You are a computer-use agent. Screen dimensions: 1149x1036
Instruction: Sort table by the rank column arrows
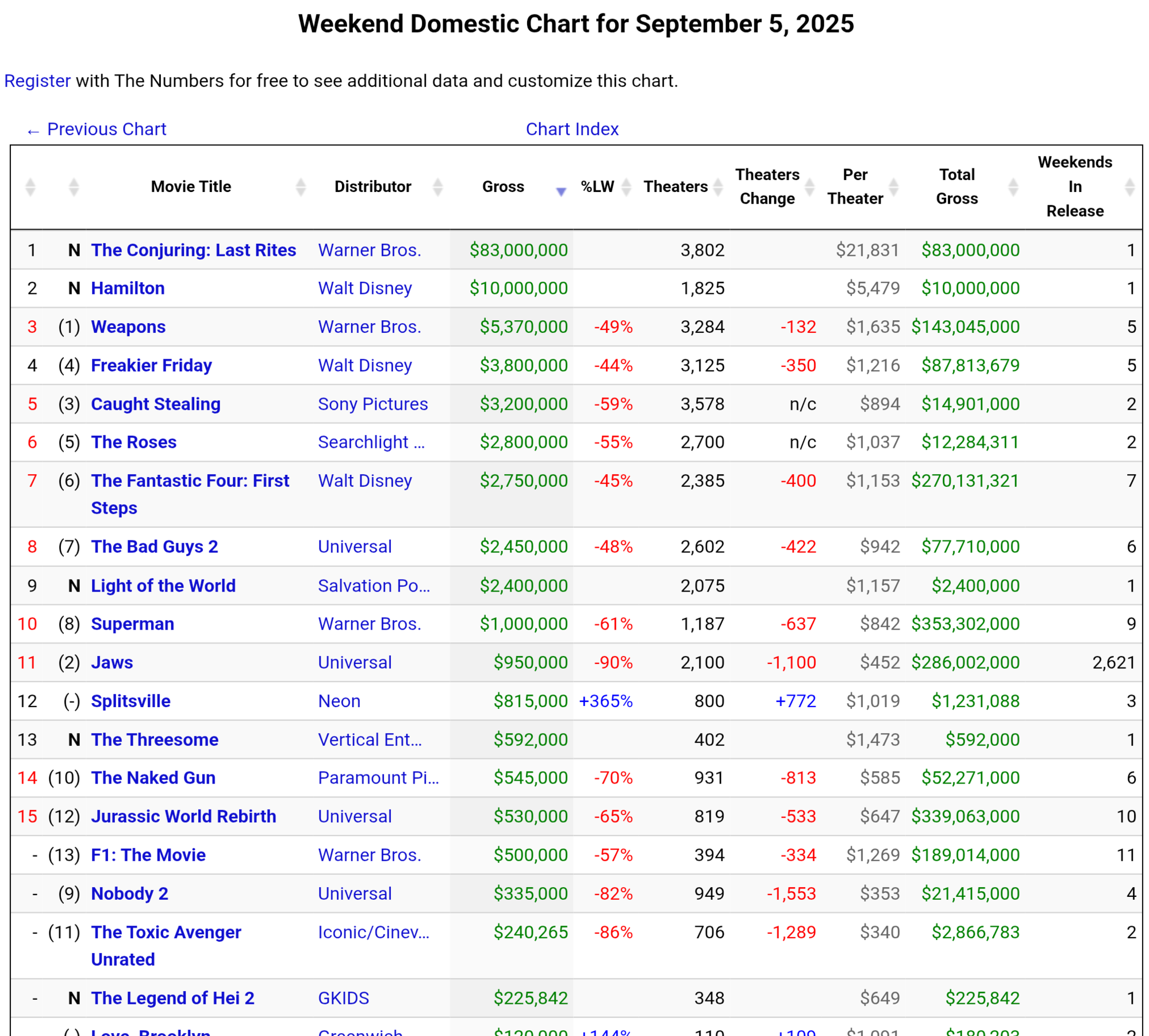point(30,187)
